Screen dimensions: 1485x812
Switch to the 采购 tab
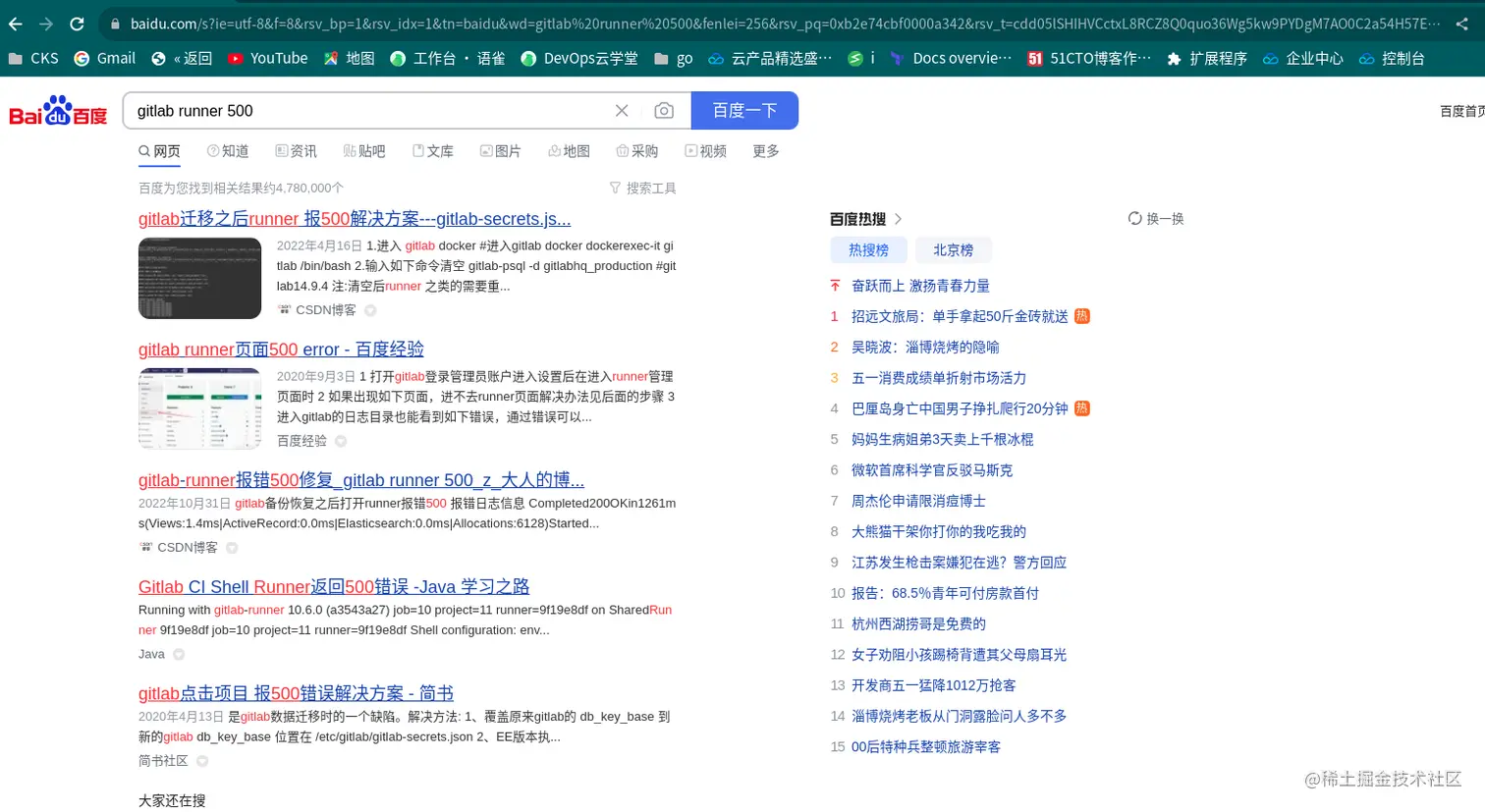click(636, 151)
